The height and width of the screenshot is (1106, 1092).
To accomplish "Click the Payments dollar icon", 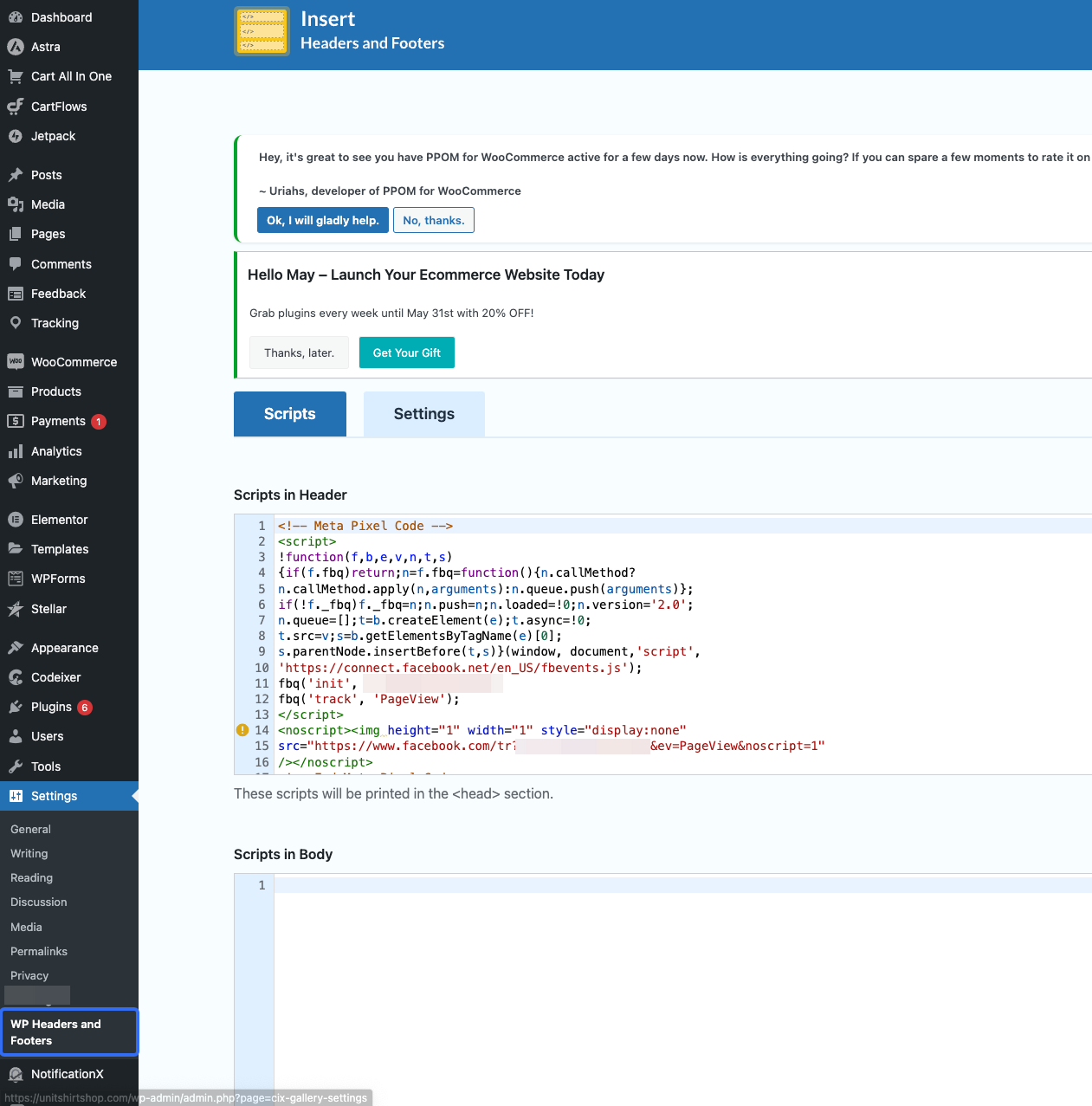I will click(x=16, y=421).
